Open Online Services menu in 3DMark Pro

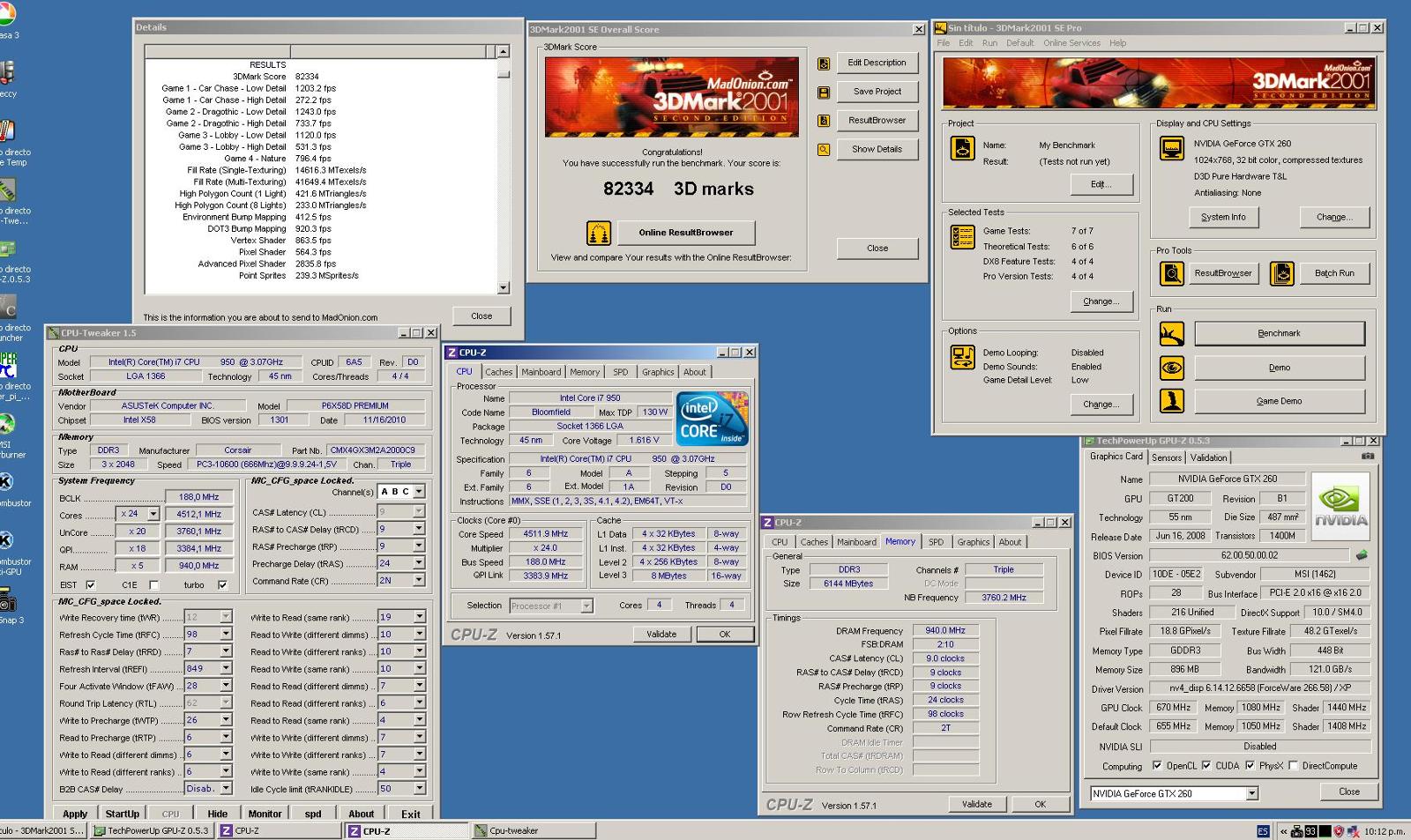(x=1071, y=43)
